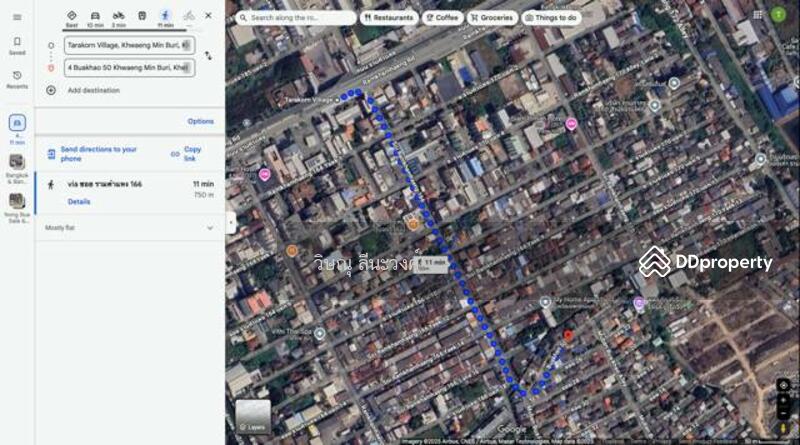Filter map by Restaurants chip
The image size is (800, 445).
pos(388,17)
